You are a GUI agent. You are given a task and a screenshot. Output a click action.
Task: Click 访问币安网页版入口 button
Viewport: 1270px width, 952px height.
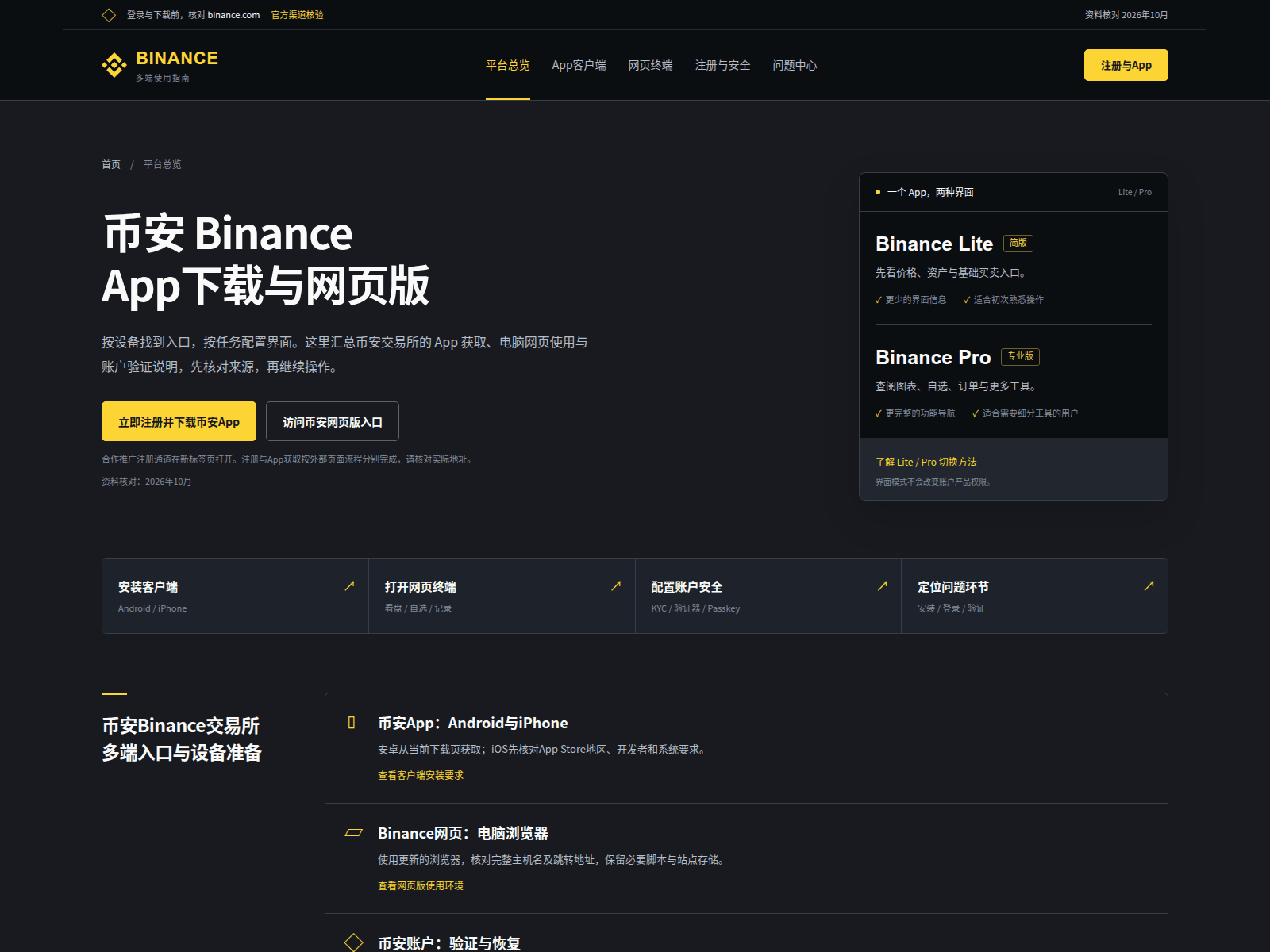(x=333, y=421)
